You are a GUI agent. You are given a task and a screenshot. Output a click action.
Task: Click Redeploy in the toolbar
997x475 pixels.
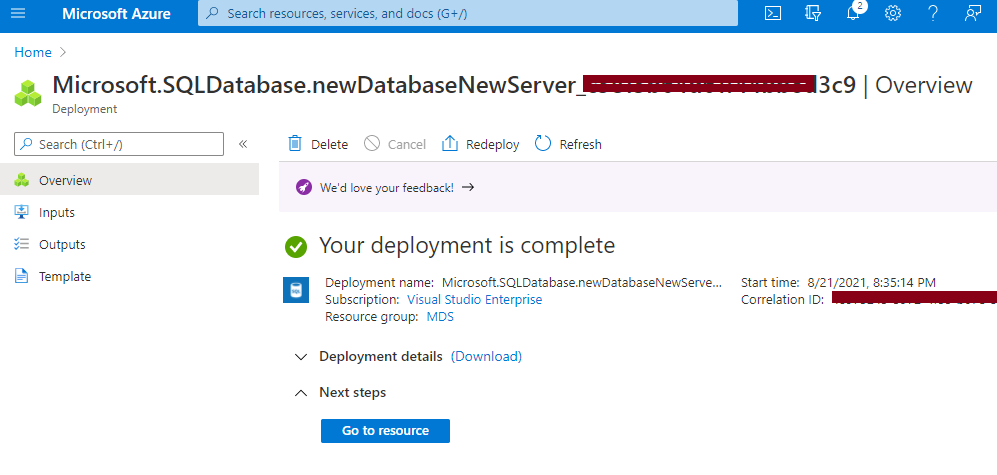480,144
